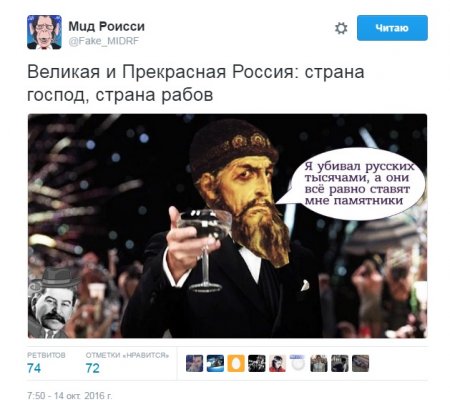
Task: Open the second liker avatar with blue screen
Action: point(215,363)
